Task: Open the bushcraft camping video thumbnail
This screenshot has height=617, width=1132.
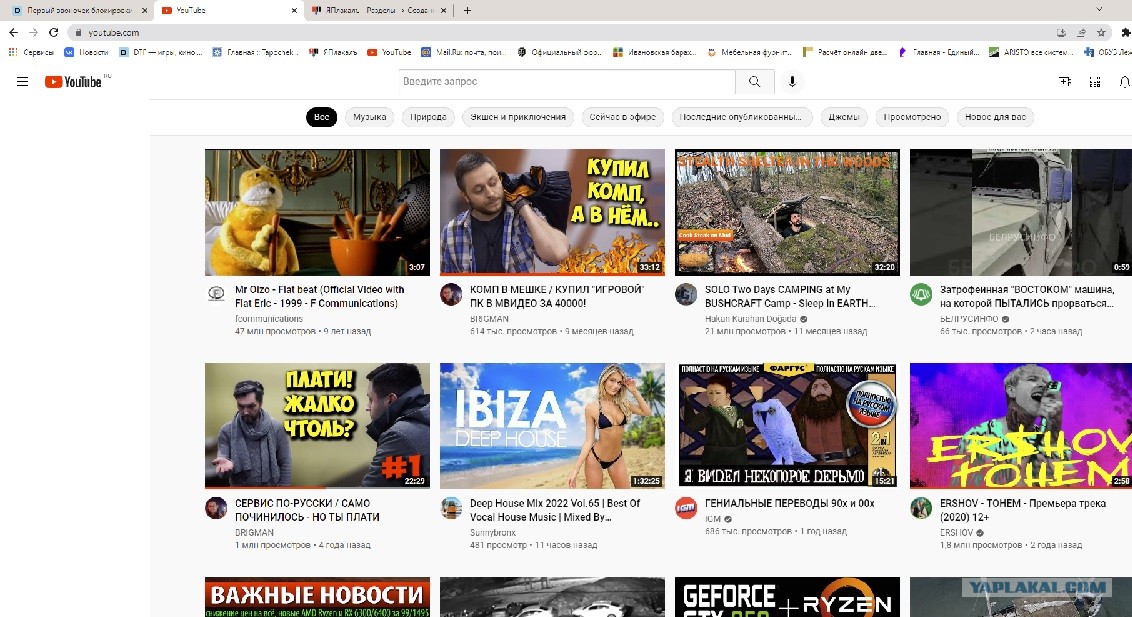Action: coord(787,212)
